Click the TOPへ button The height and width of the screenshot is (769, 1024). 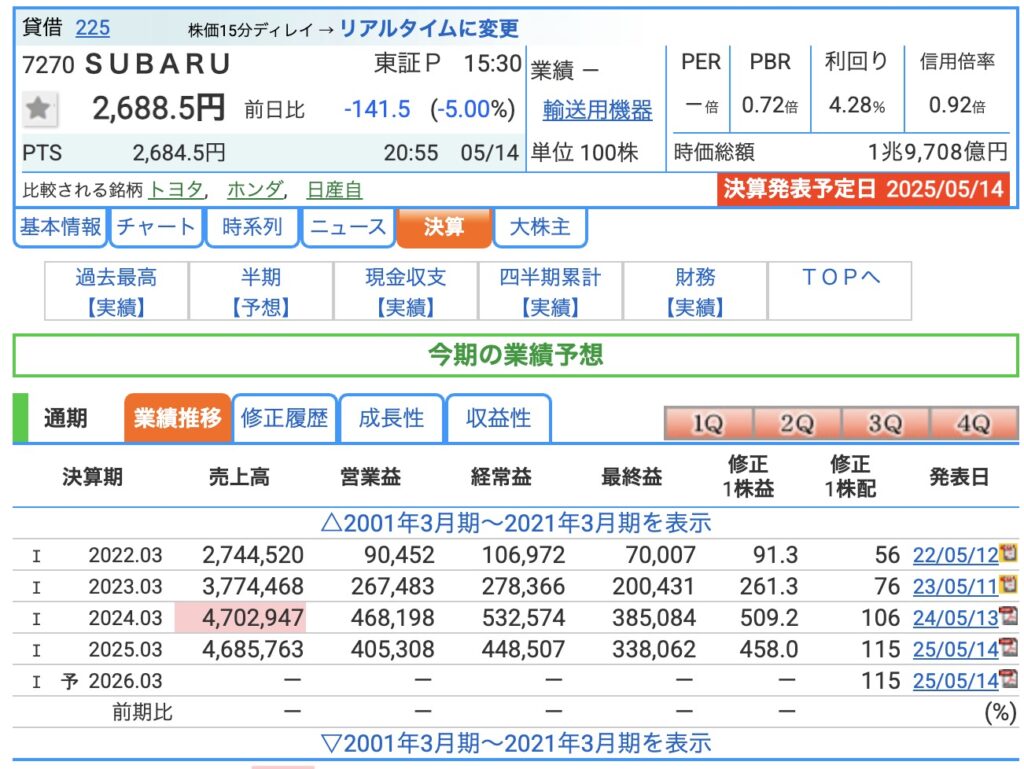coord(840,291)
